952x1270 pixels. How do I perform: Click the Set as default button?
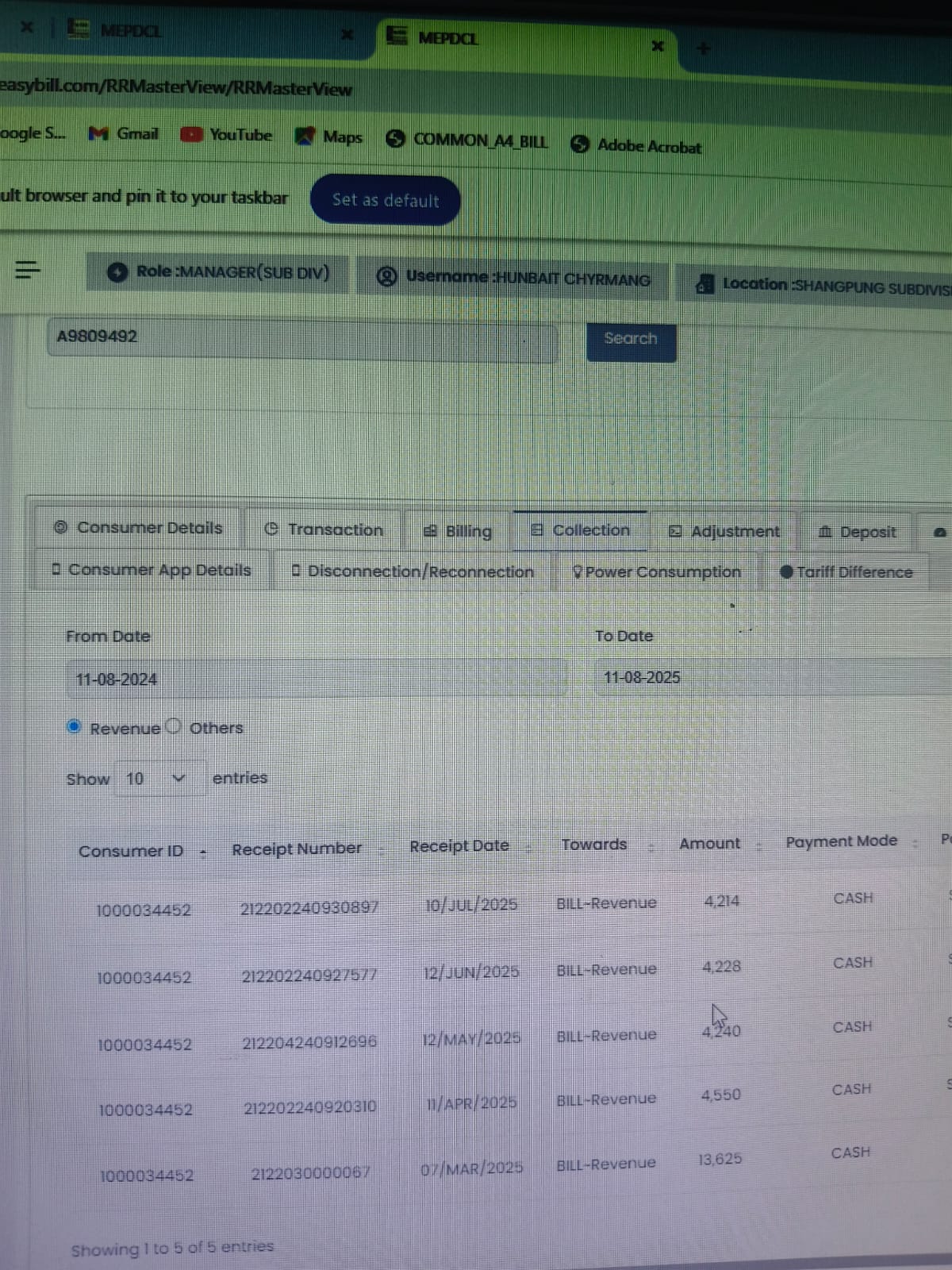(386, 200)
